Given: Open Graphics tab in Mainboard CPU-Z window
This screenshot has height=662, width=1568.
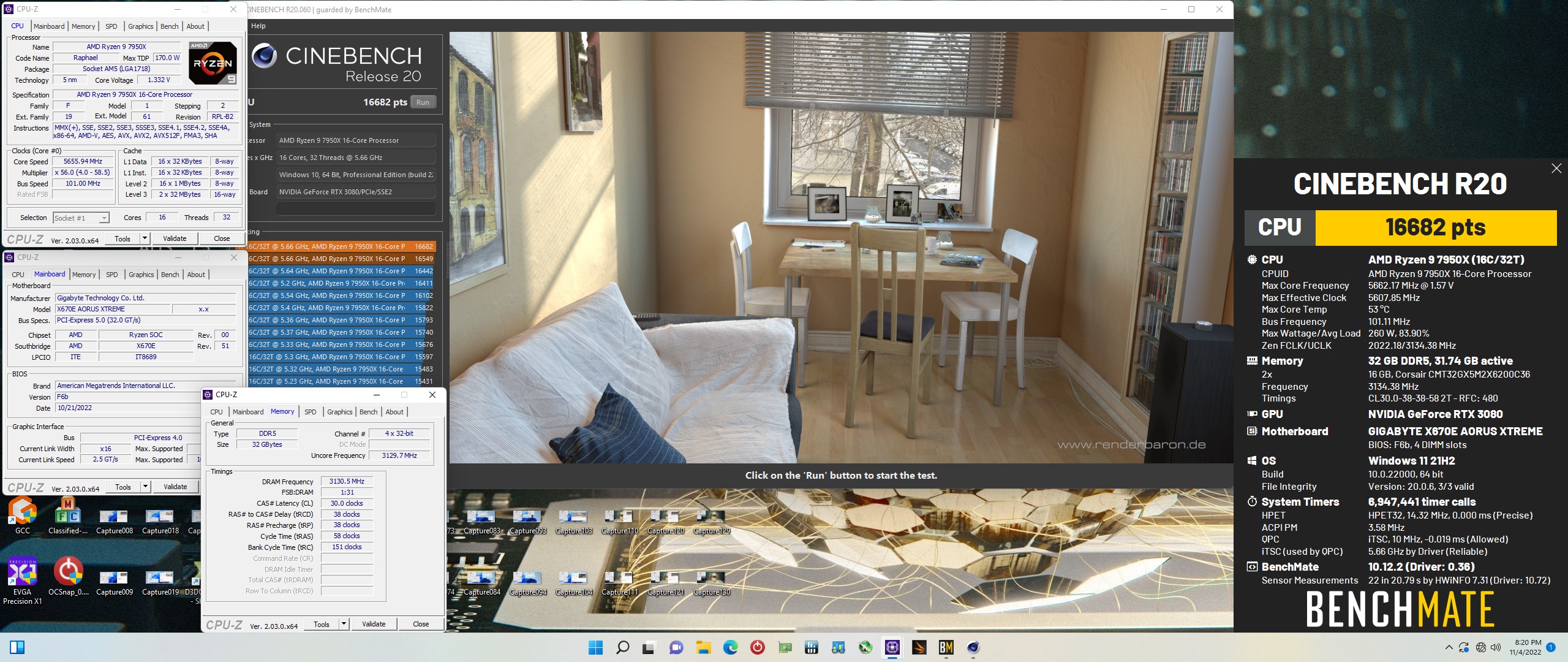Looking at the screenshot, I should pos(141,275).
